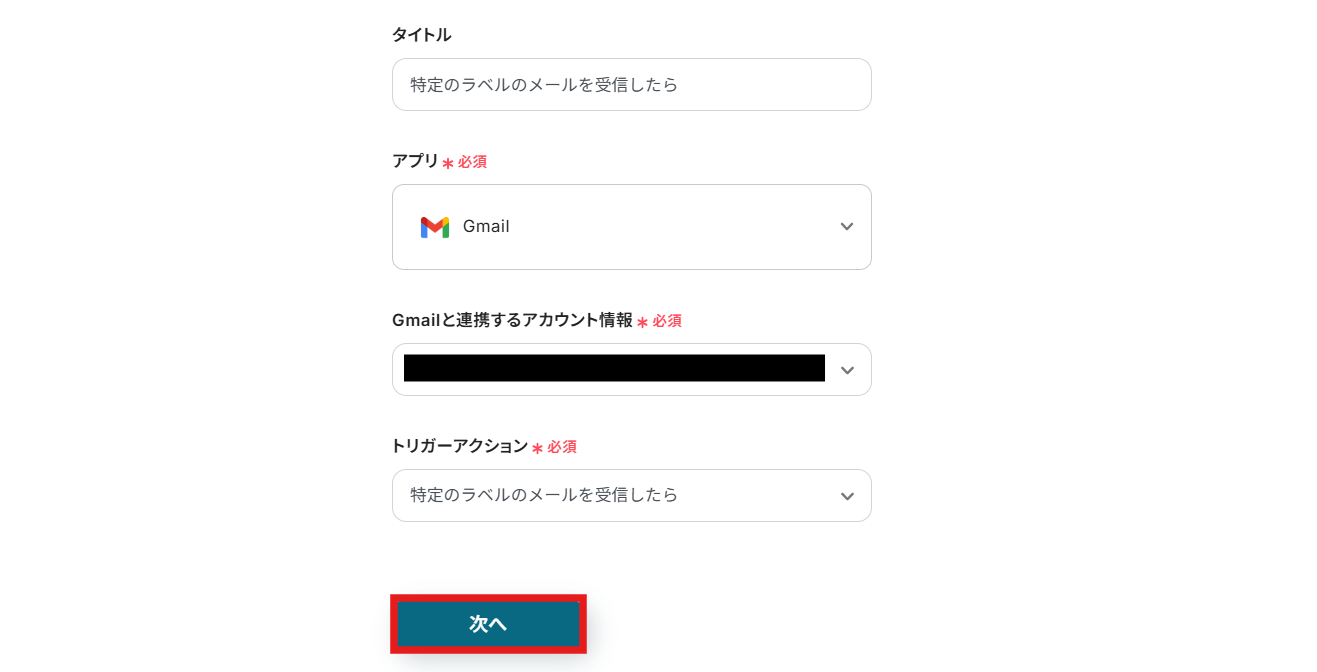The width and height of the screenshot is (1317, 672).
Task: Click the タイトル input field
Action: [631, 84]
